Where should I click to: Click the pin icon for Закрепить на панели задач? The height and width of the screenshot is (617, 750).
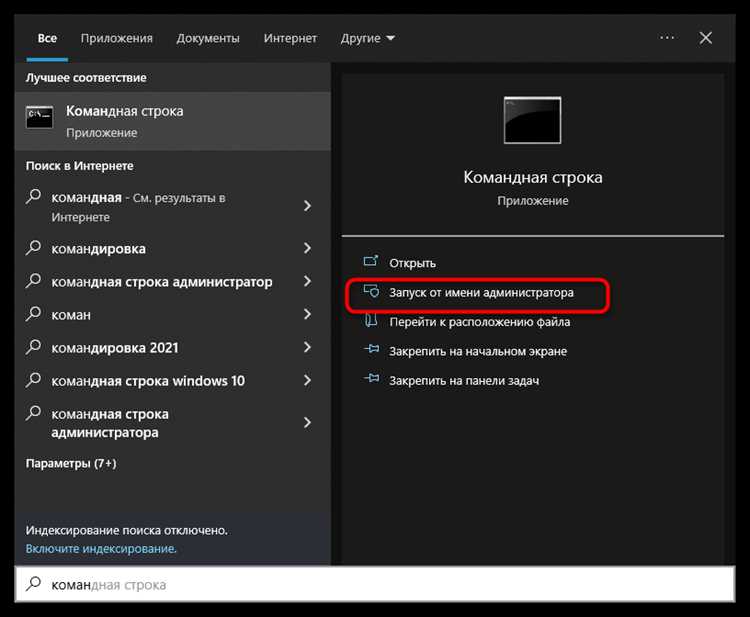click(x=371, y=379)
